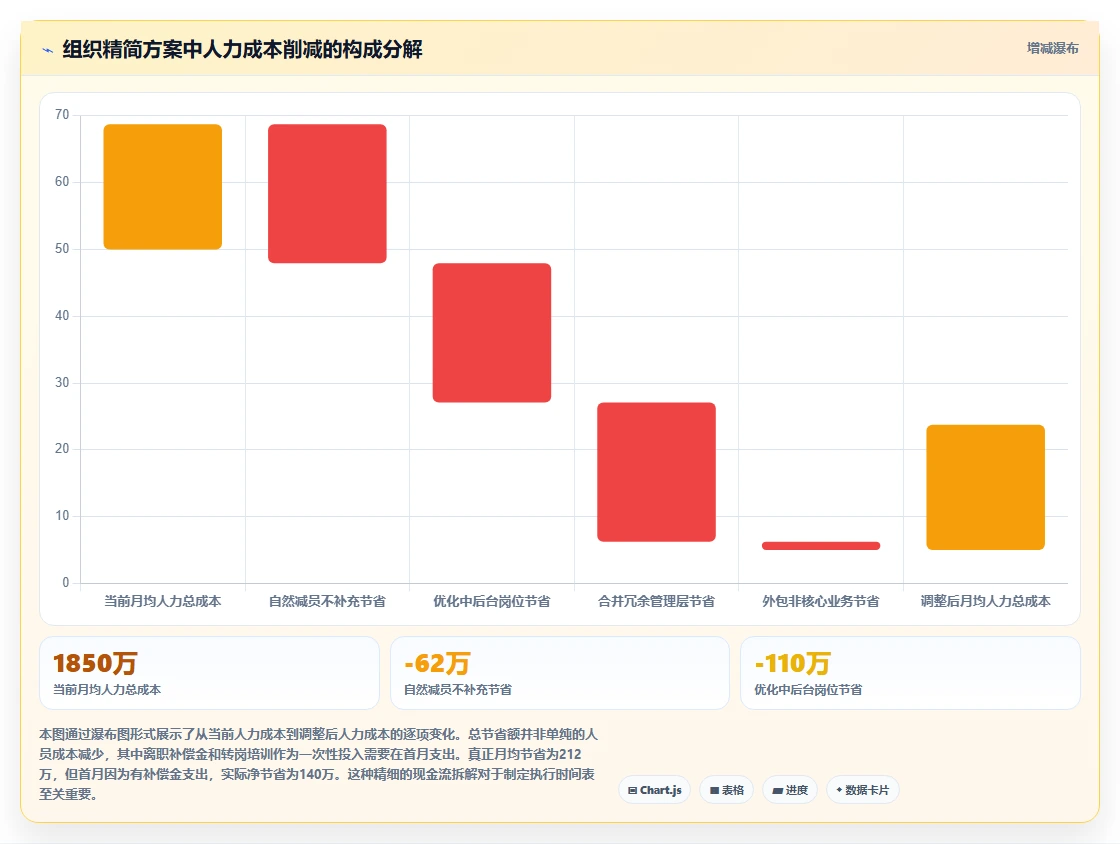
Task: Click x-axis label 合并冗余管理层节省
Action: 656,601
